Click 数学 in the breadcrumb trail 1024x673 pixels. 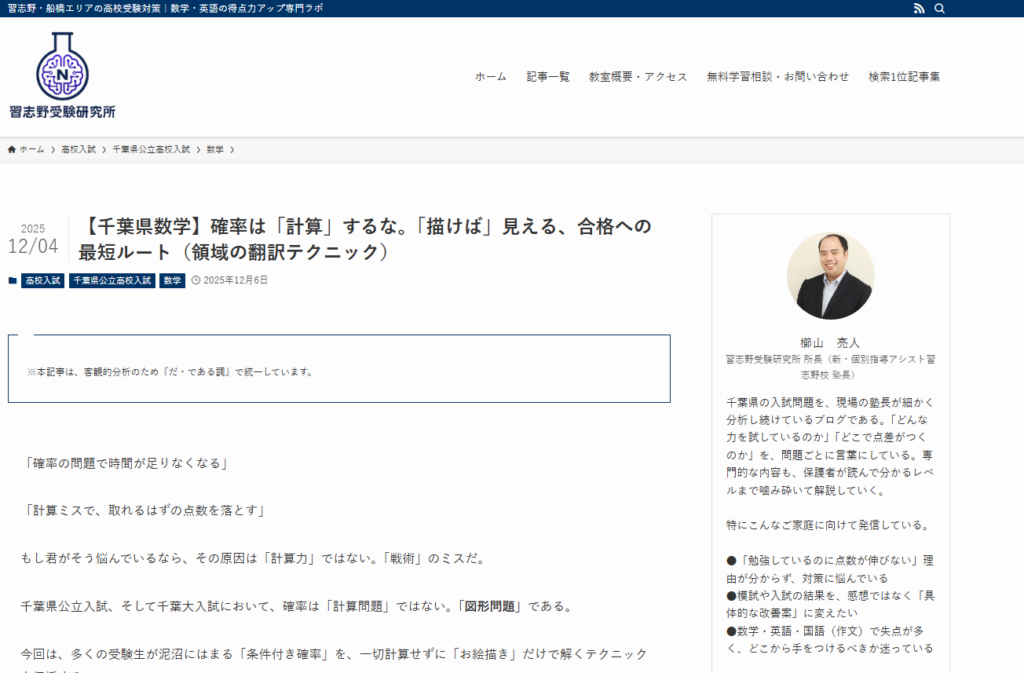click(215, 149)
